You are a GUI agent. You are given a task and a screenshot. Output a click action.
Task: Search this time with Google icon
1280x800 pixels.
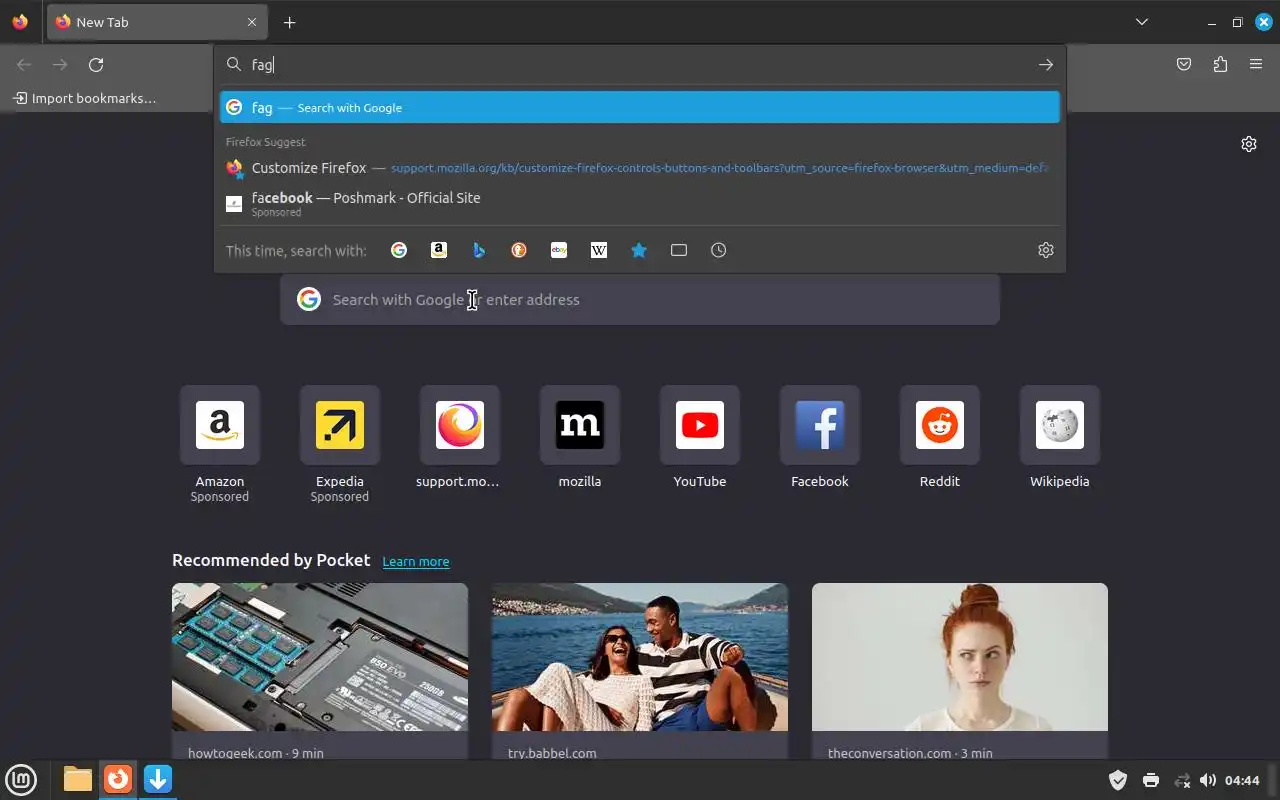click(399, 250)
